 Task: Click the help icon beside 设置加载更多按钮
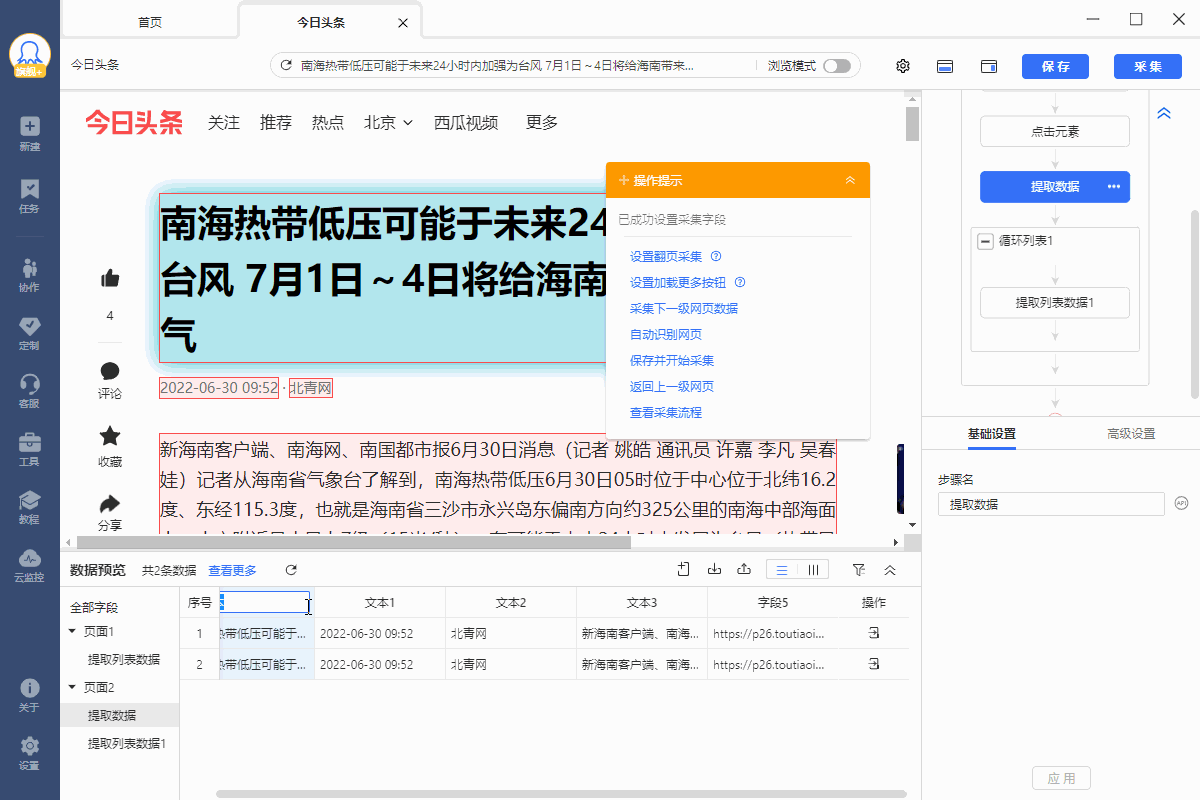coord(740,283)
